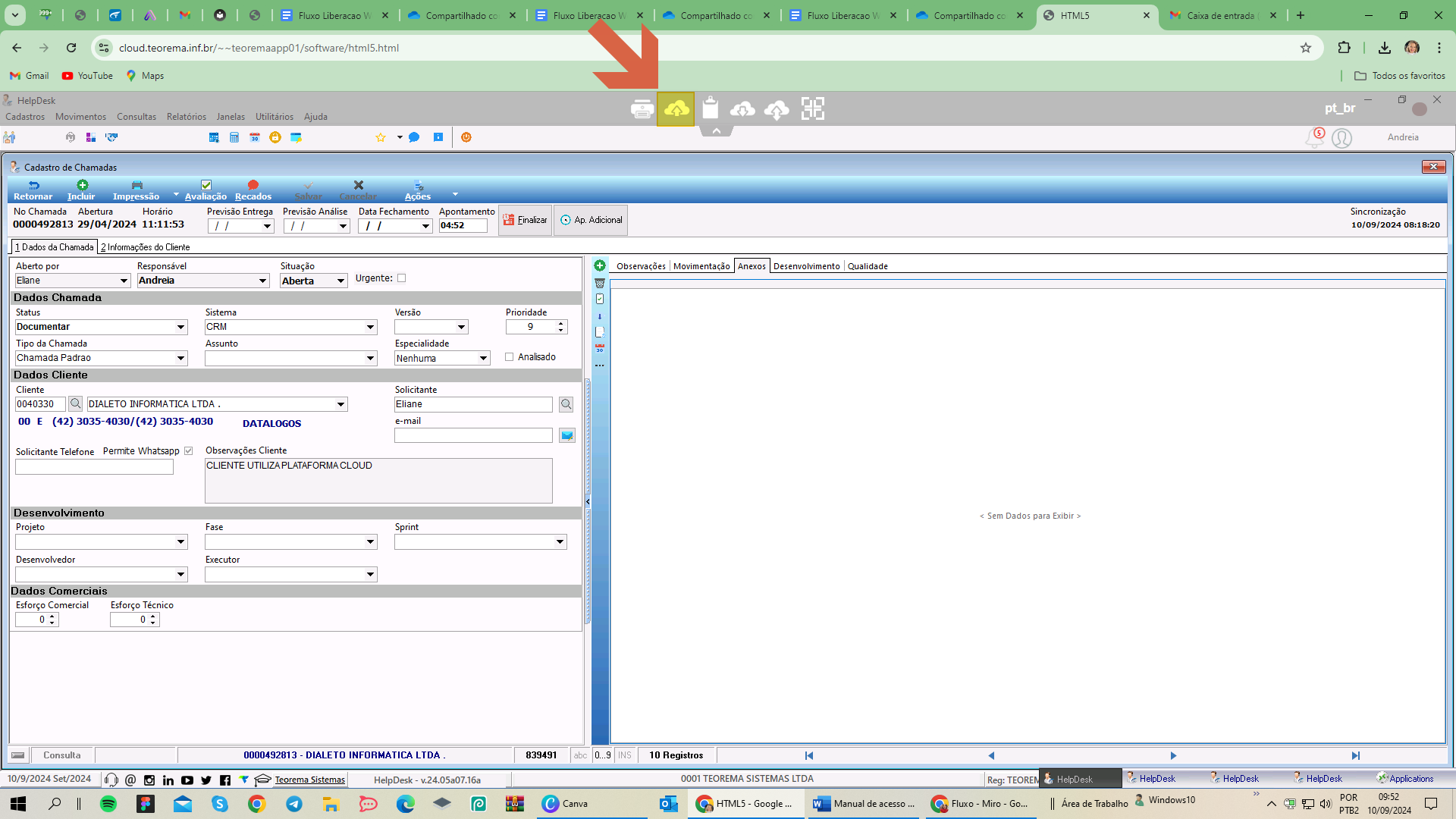Click the notifications bell icon
Viewport: 1456px width, 819px height.
tap(1313, 138)
